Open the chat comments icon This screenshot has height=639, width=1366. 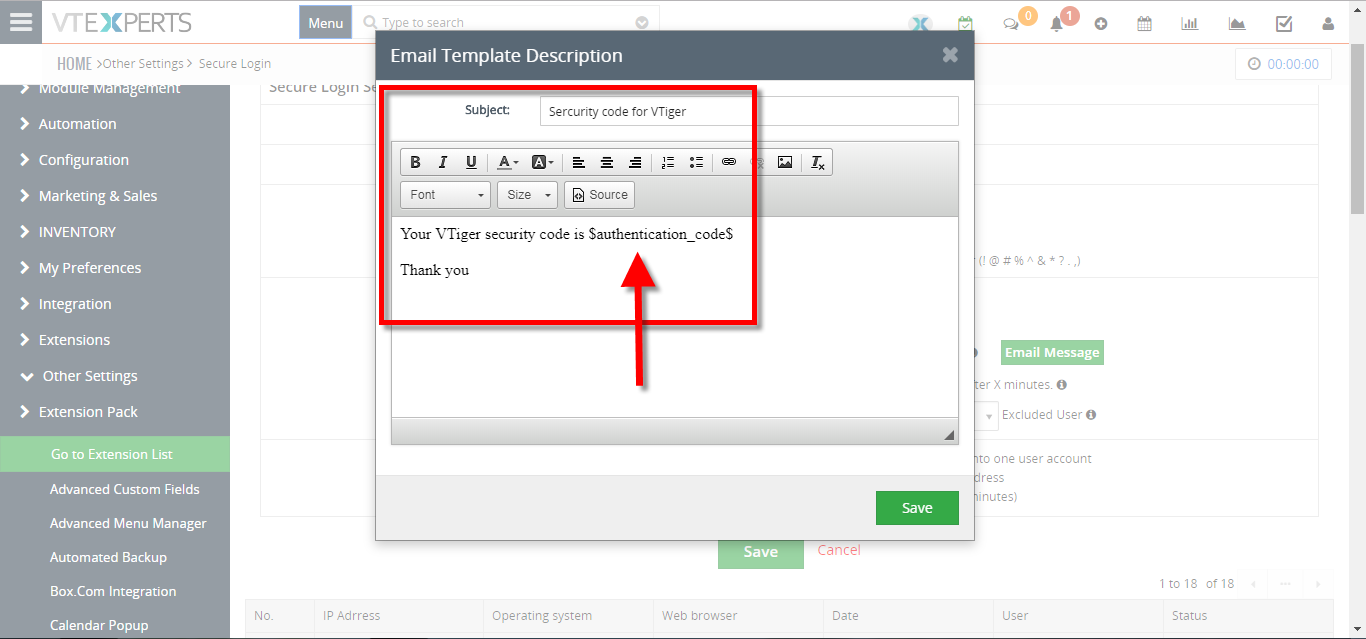click(x=1011, y=24)
